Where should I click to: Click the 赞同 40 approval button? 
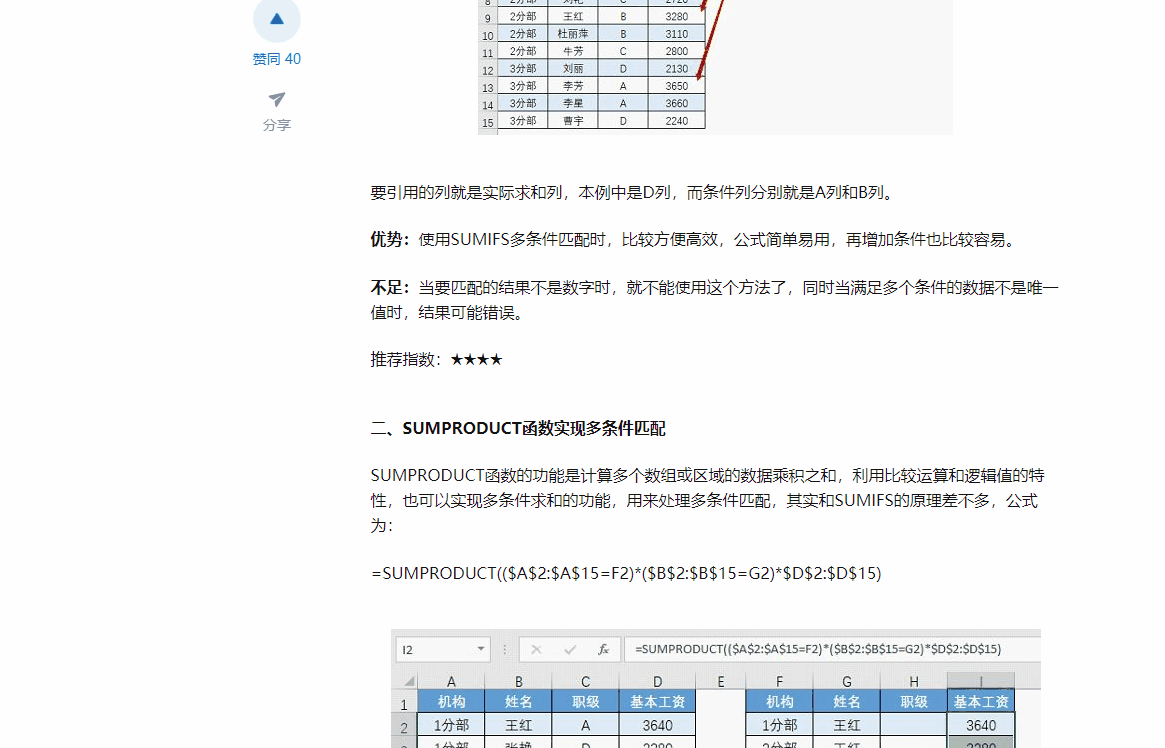click(277, 58)
